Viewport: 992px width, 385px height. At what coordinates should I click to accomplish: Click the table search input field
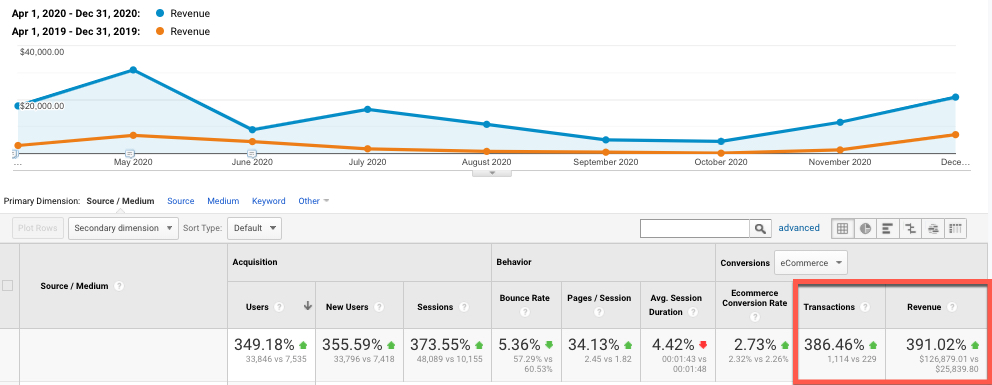click(695, 228)
